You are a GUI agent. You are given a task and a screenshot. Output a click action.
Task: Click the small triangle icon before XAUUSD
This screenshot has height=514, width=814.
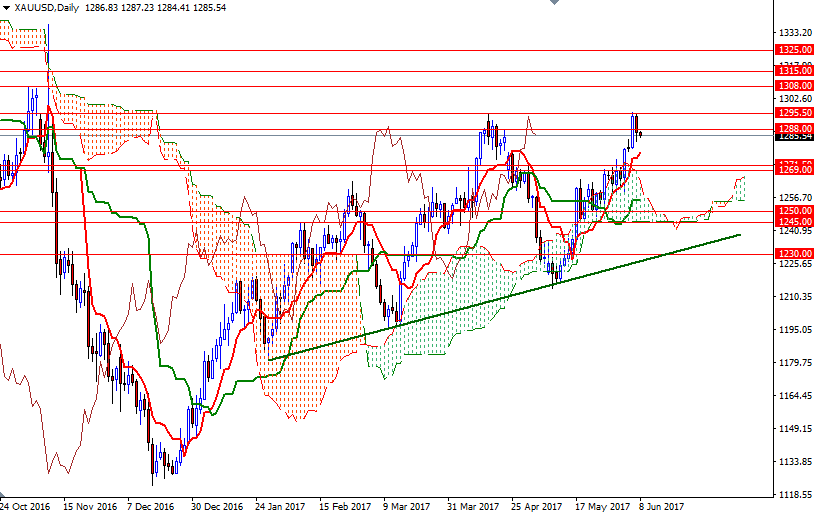[x=6, y=7]
